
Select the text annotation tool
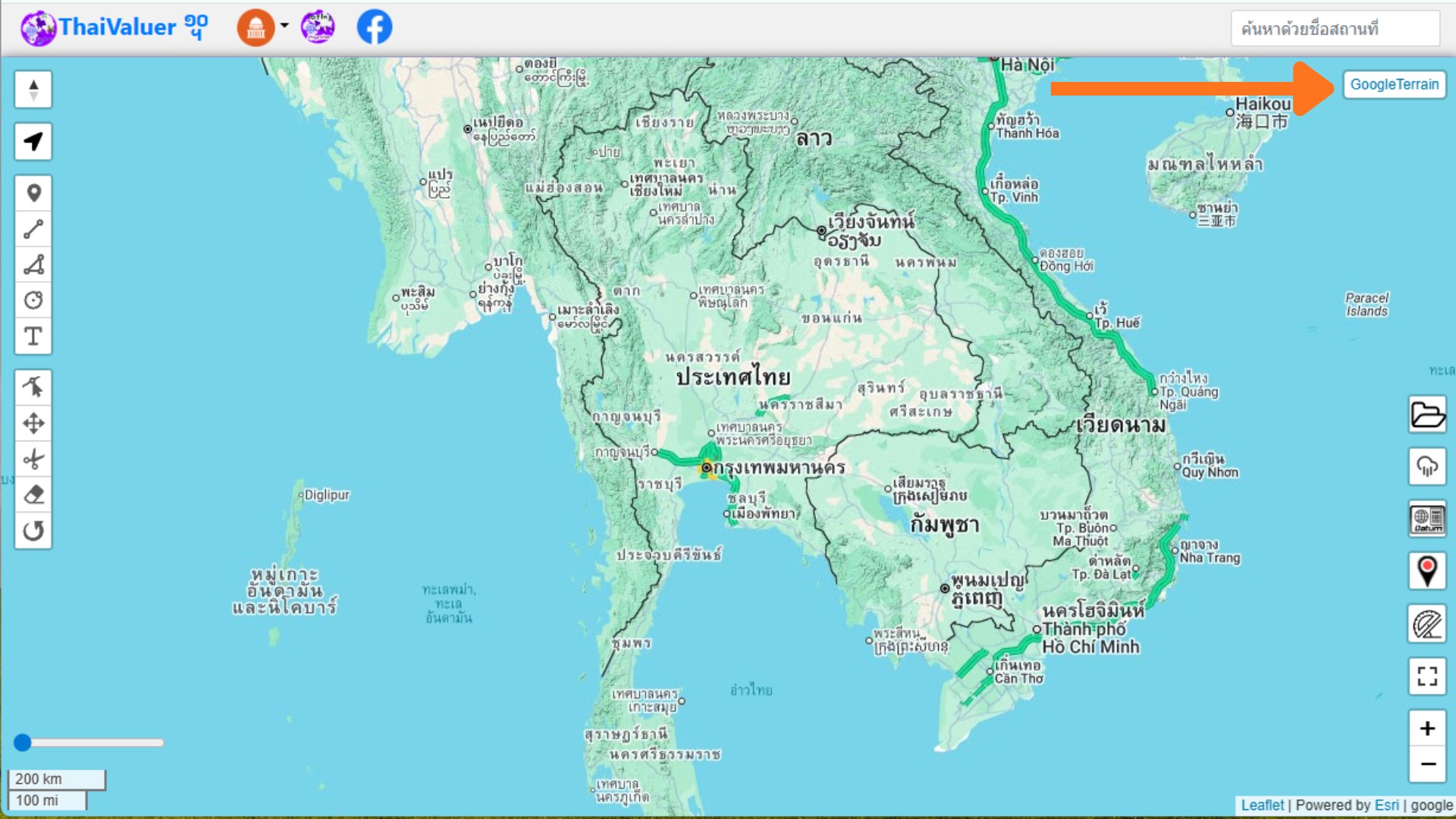tap(33, 336)
